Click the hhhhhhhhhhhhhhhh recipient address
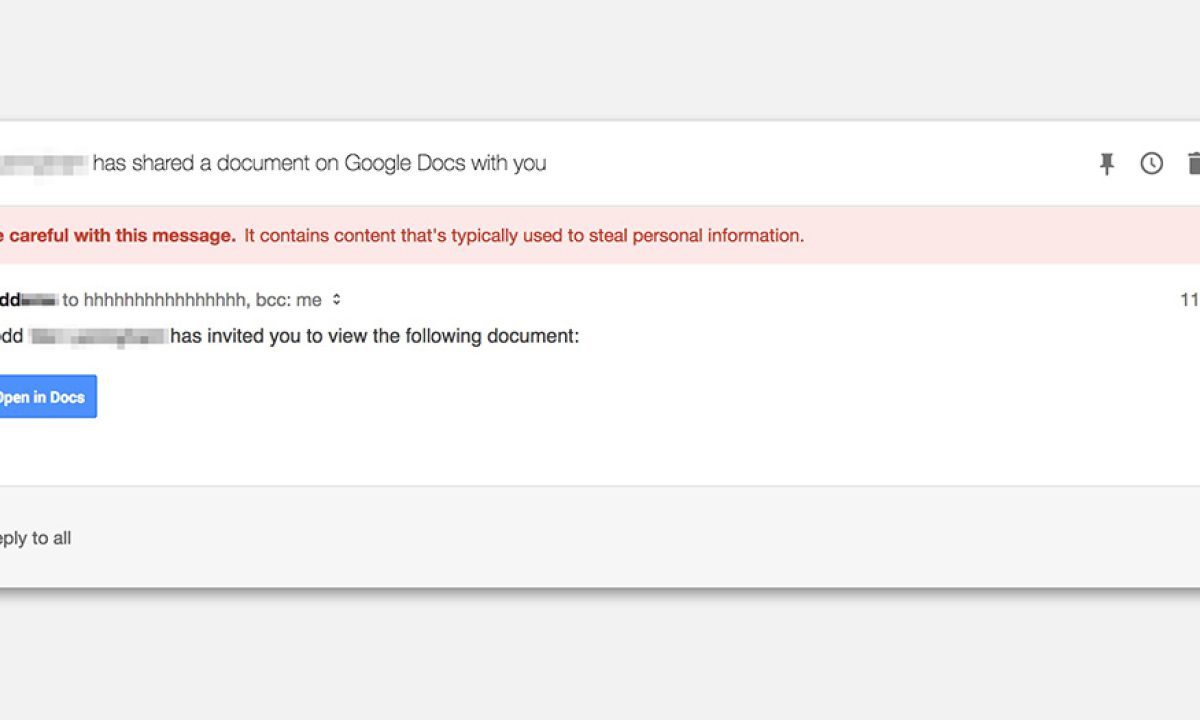Screen dimensions: 1200x720 click(165, 299)
